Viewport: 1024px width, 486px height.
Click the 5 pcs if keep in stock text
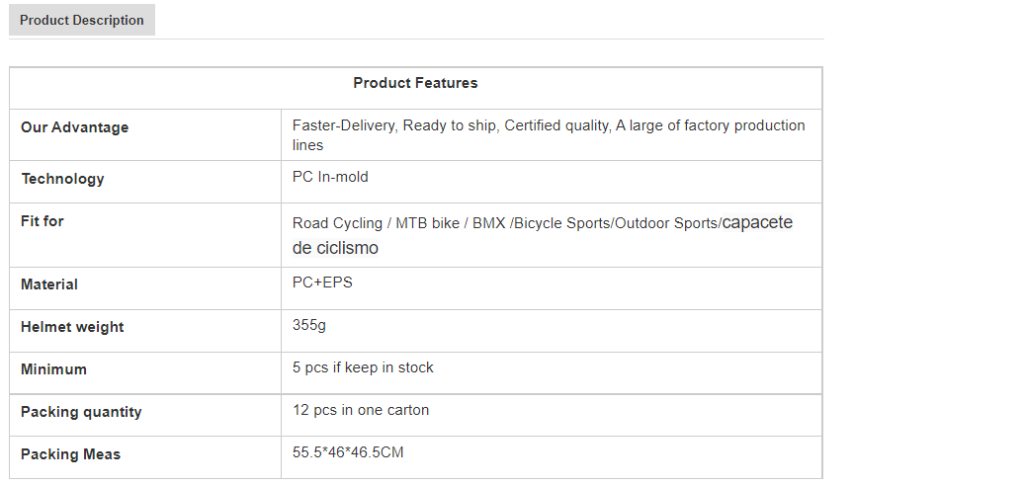click(x=362, y=368)
